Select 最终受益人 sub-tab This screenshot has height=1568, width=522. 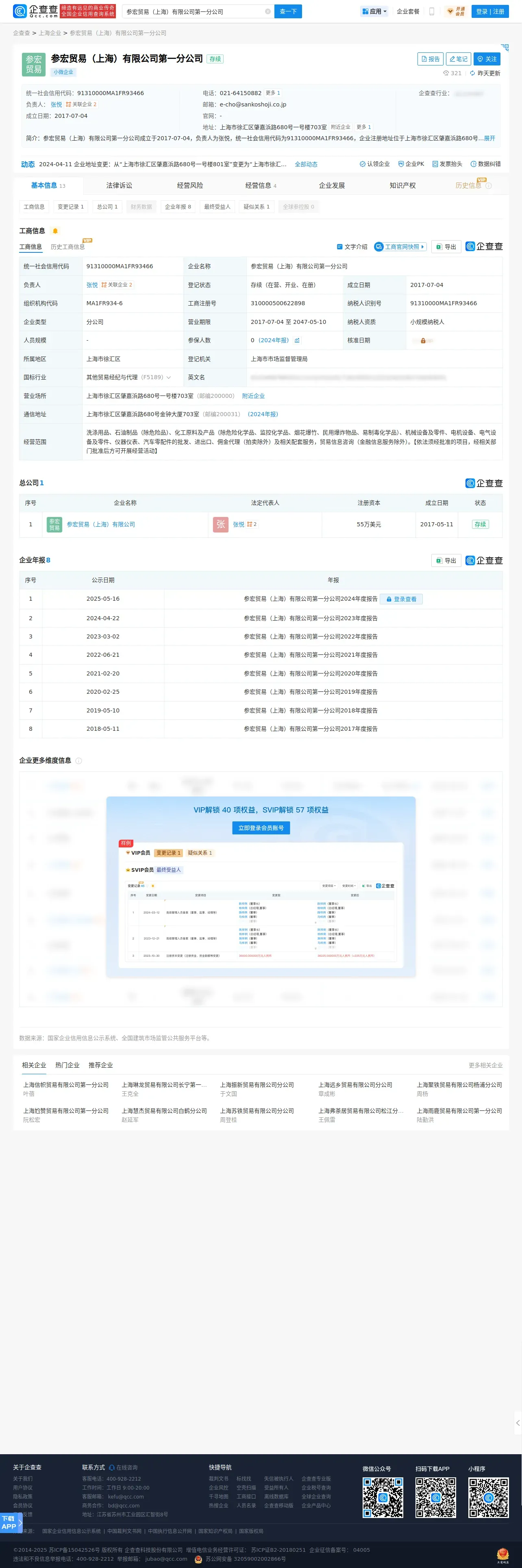(x=217, y=207)
